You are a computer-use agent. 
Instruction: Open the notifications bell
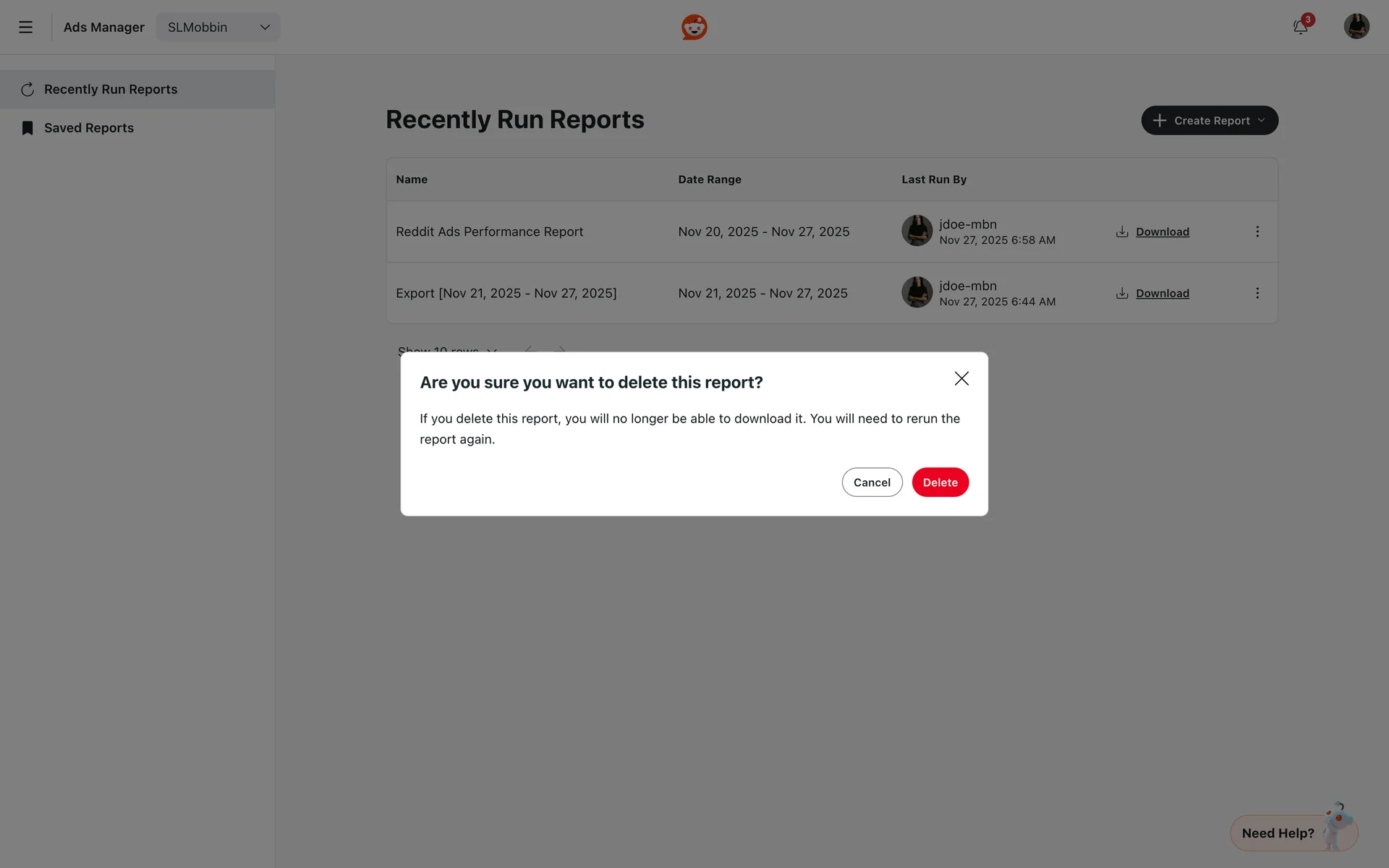(1300, 27)
